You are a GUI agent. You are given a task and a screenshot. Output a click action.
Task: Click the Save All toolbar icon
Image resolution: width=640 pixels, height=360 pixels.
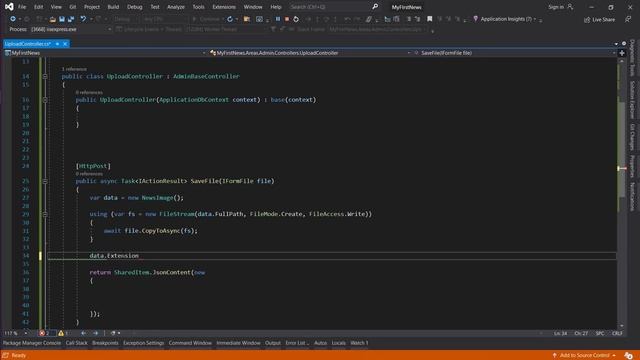tap(71, 19)
